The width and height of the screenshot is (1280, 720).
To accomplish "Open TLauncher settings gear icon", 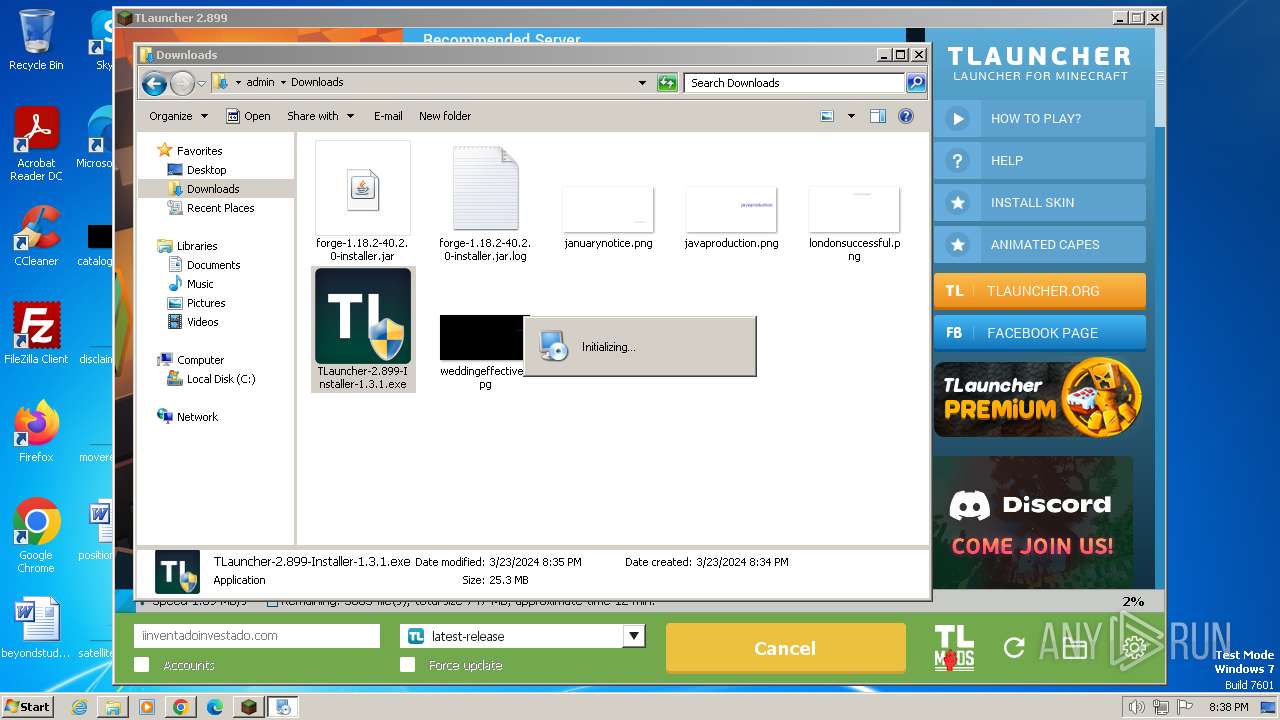I will click(1134, 648).
